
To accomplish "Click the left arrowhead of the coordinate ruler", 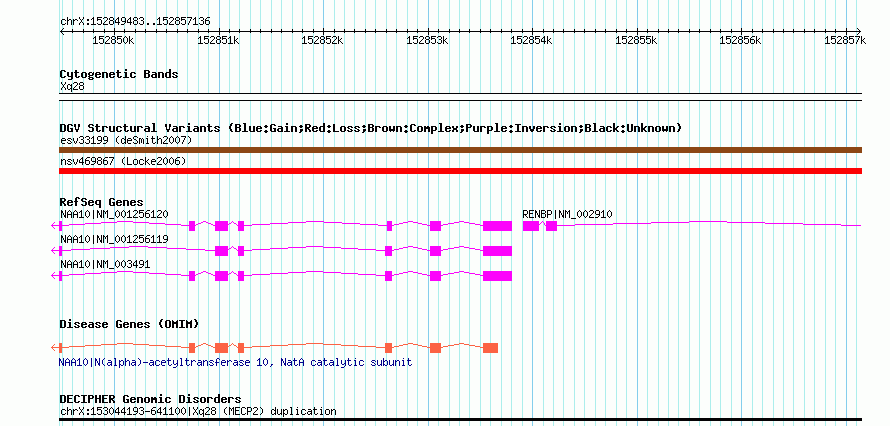I will click(62, 31).
